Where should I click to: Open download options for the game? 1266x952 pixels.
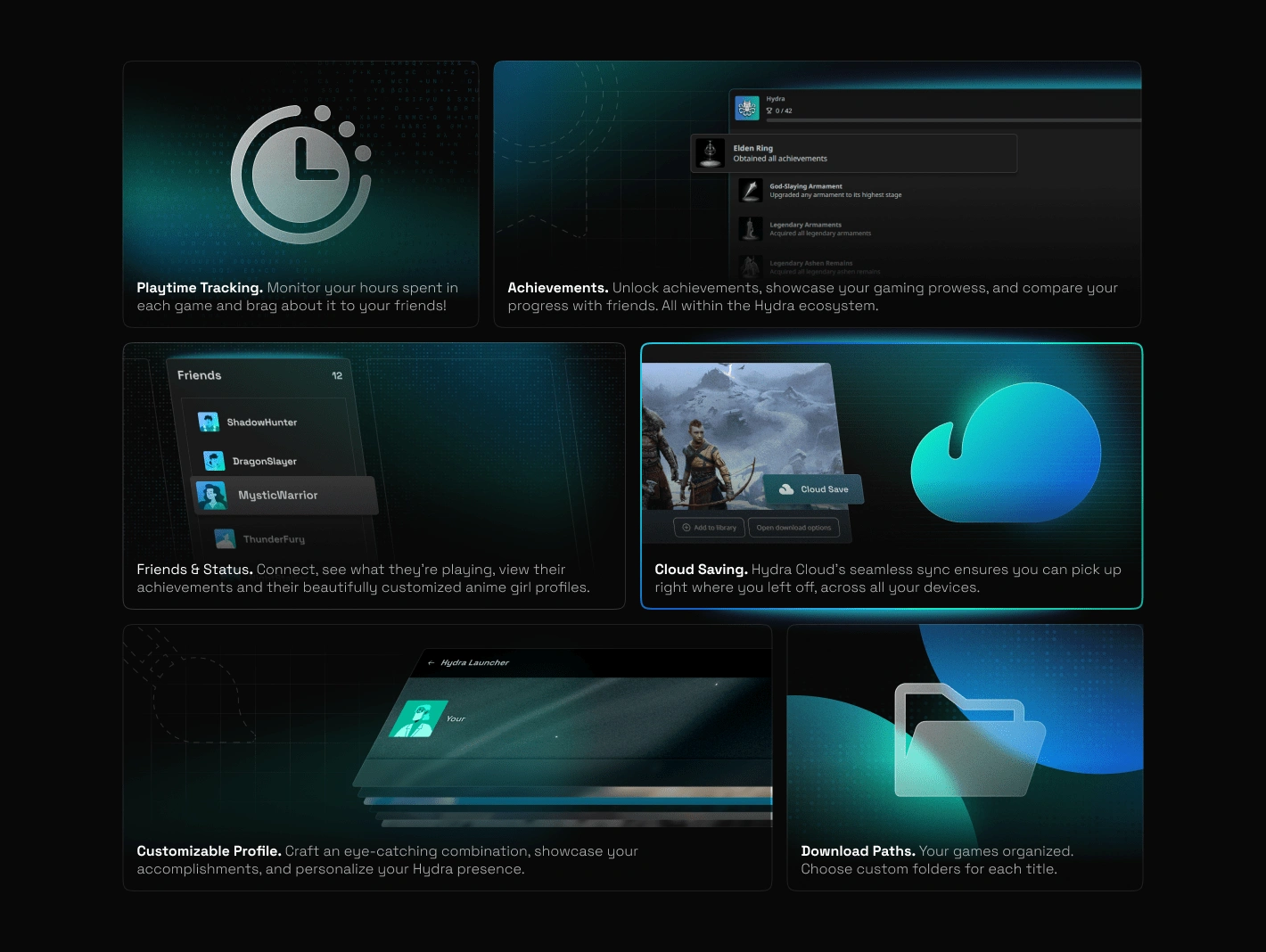click(793, 528)
